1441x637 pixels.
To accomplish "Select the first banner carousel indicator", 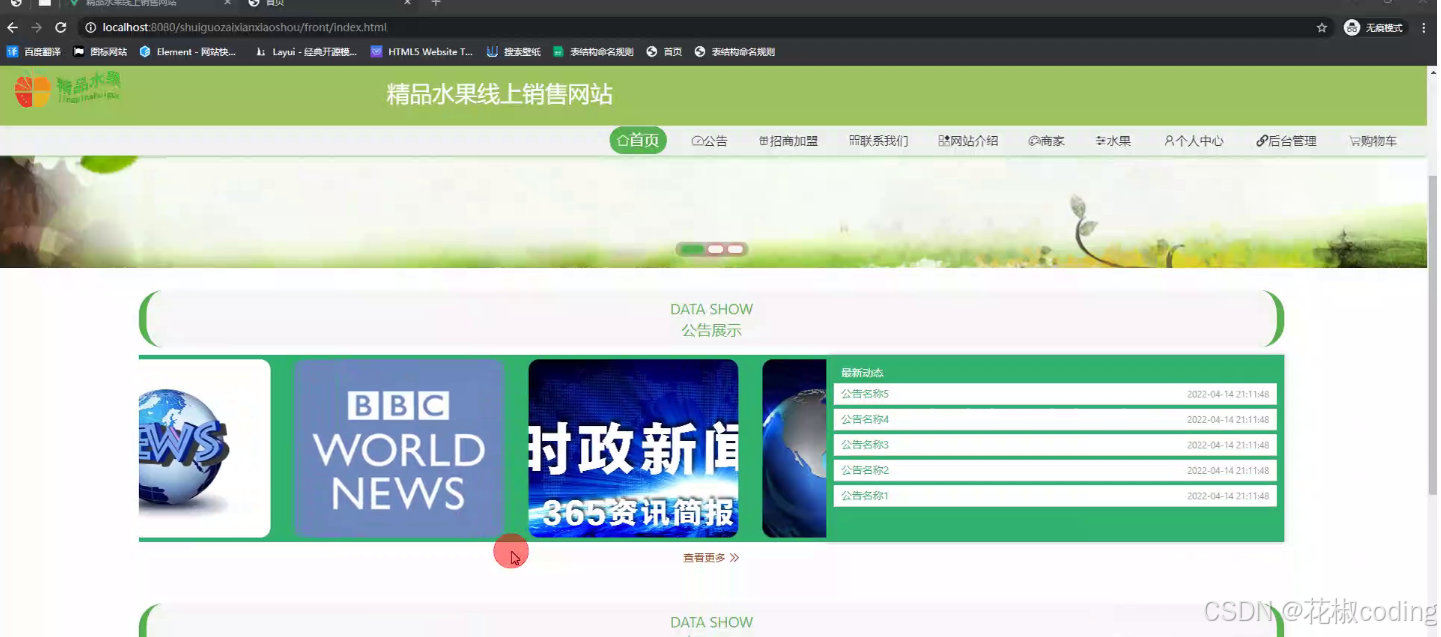I will [x=692, y=249].
